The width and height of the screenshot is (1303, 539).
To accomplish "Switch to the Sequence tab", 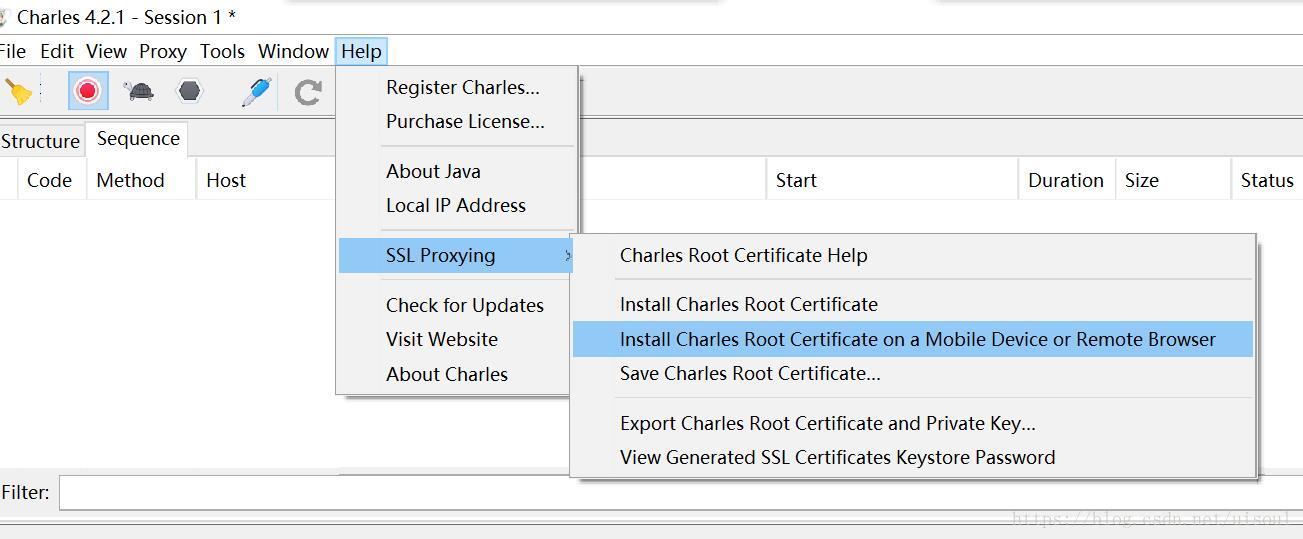I will click(138, 139).
